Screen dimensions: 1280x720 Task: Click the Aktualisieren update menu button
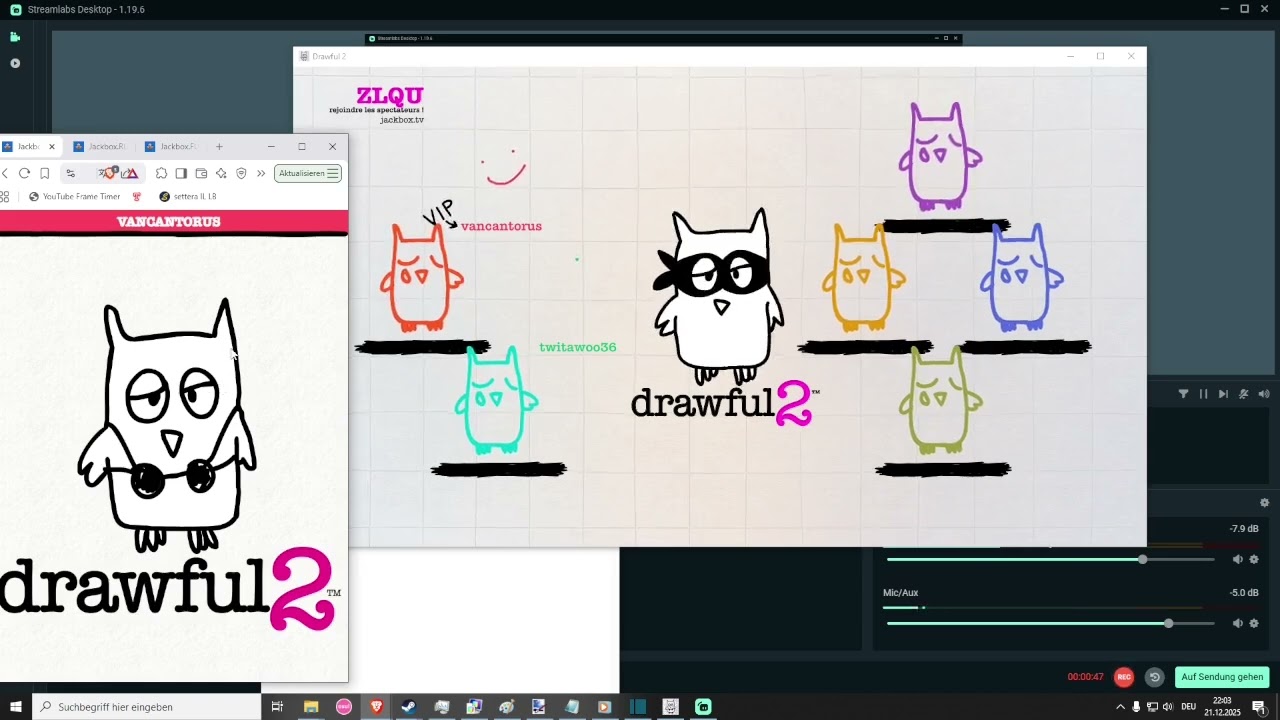tap(308, 173)
